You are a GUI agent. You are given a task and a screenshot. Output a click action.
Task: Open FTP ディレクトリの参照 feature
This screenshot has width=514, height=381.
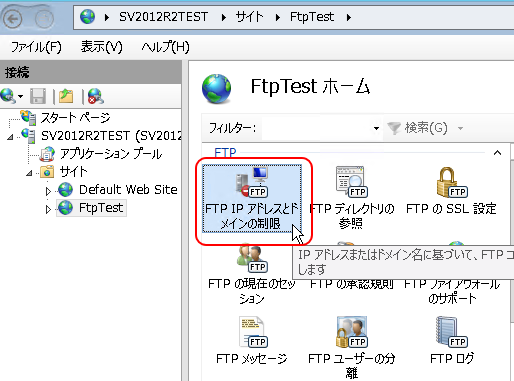click(x=351, y=198)
